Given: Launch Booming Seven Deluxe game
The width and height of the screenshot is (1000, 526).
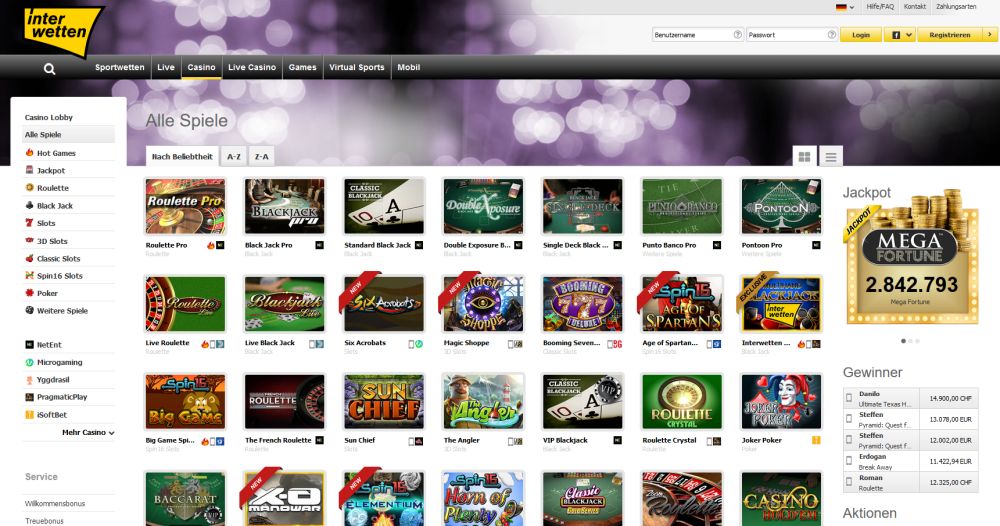Looking at the screenshot, I should (582, 304).
